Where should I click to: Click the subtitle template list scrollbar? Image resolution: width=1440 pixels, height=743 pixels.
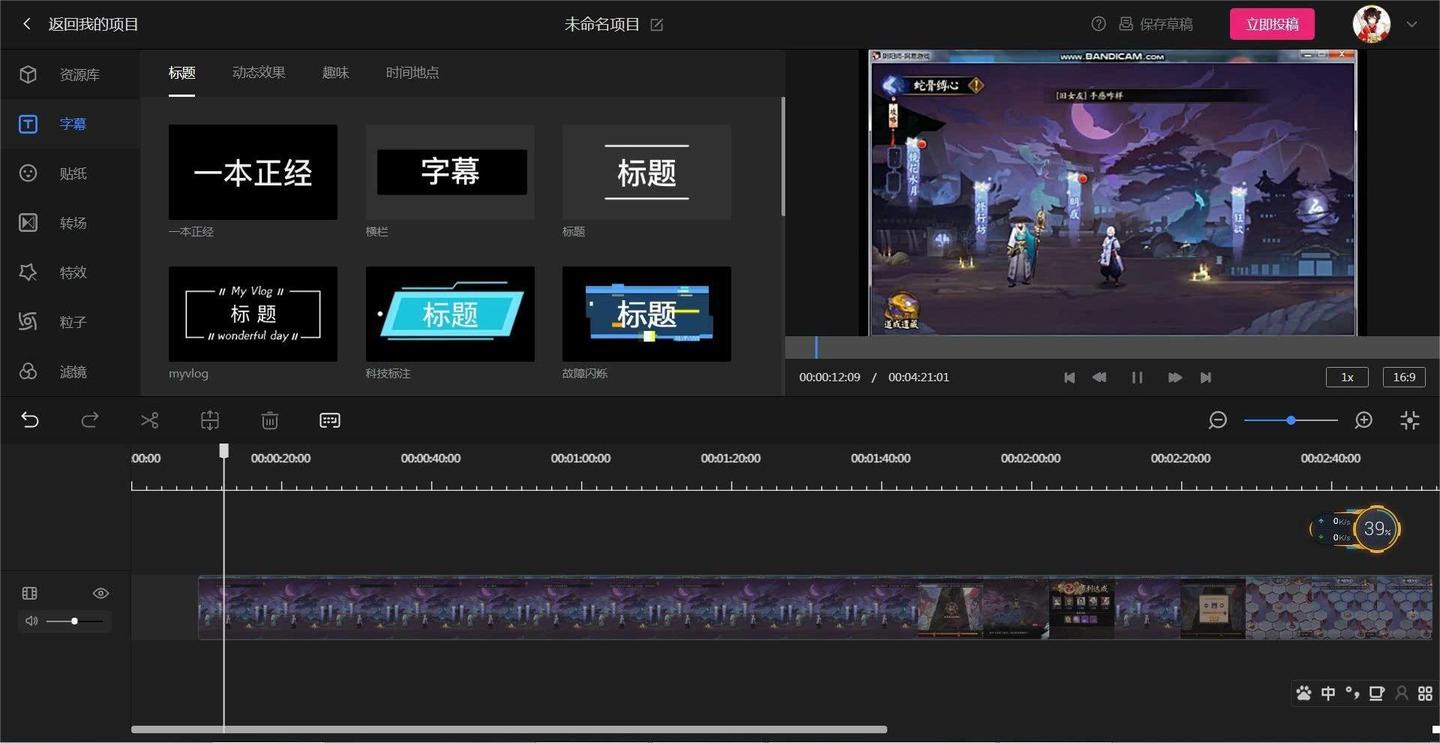pyautogui.click(x=783, y=157)
